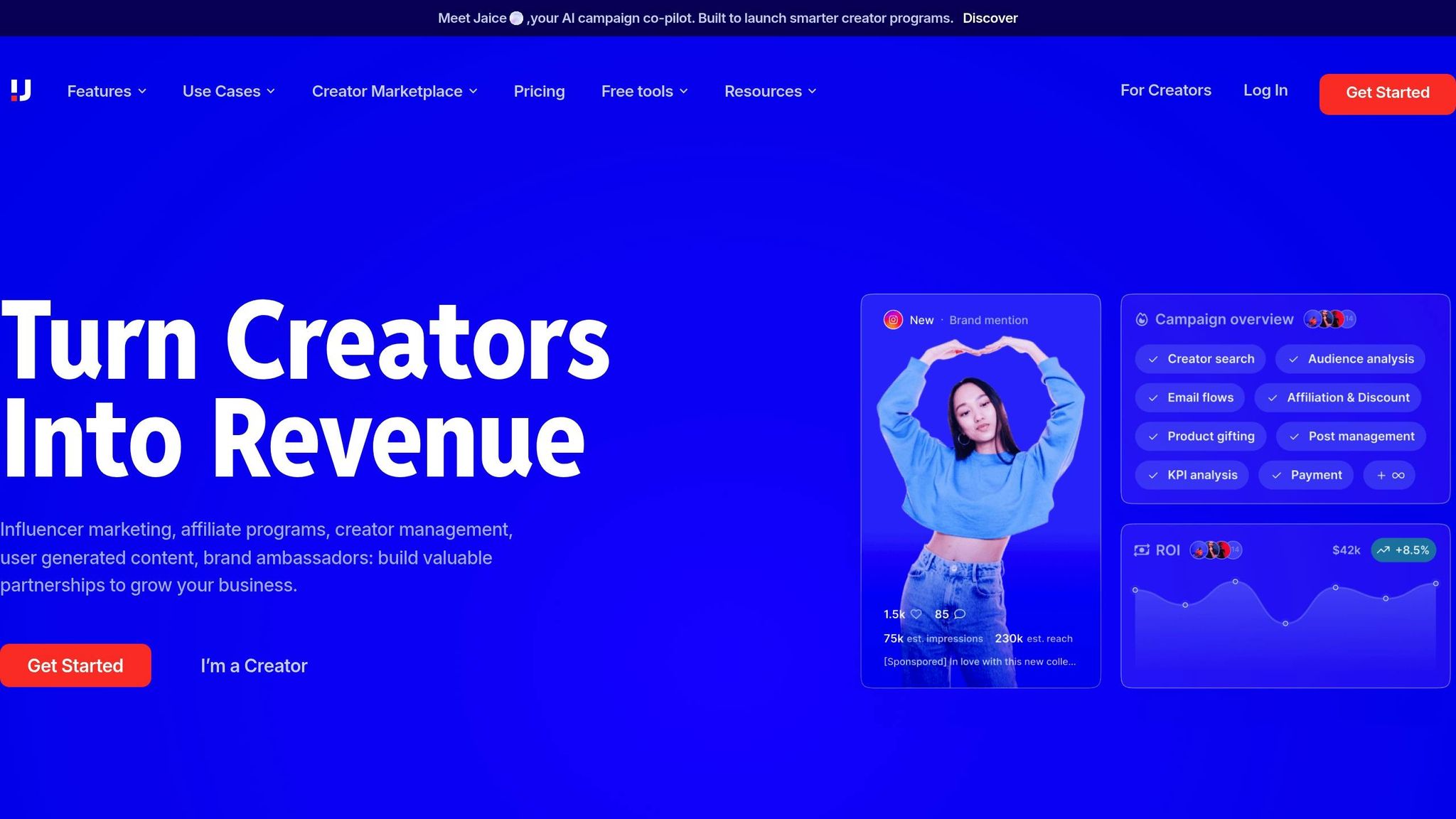Go to For Creators
Screen dimensions: 1456x819
1165,90
